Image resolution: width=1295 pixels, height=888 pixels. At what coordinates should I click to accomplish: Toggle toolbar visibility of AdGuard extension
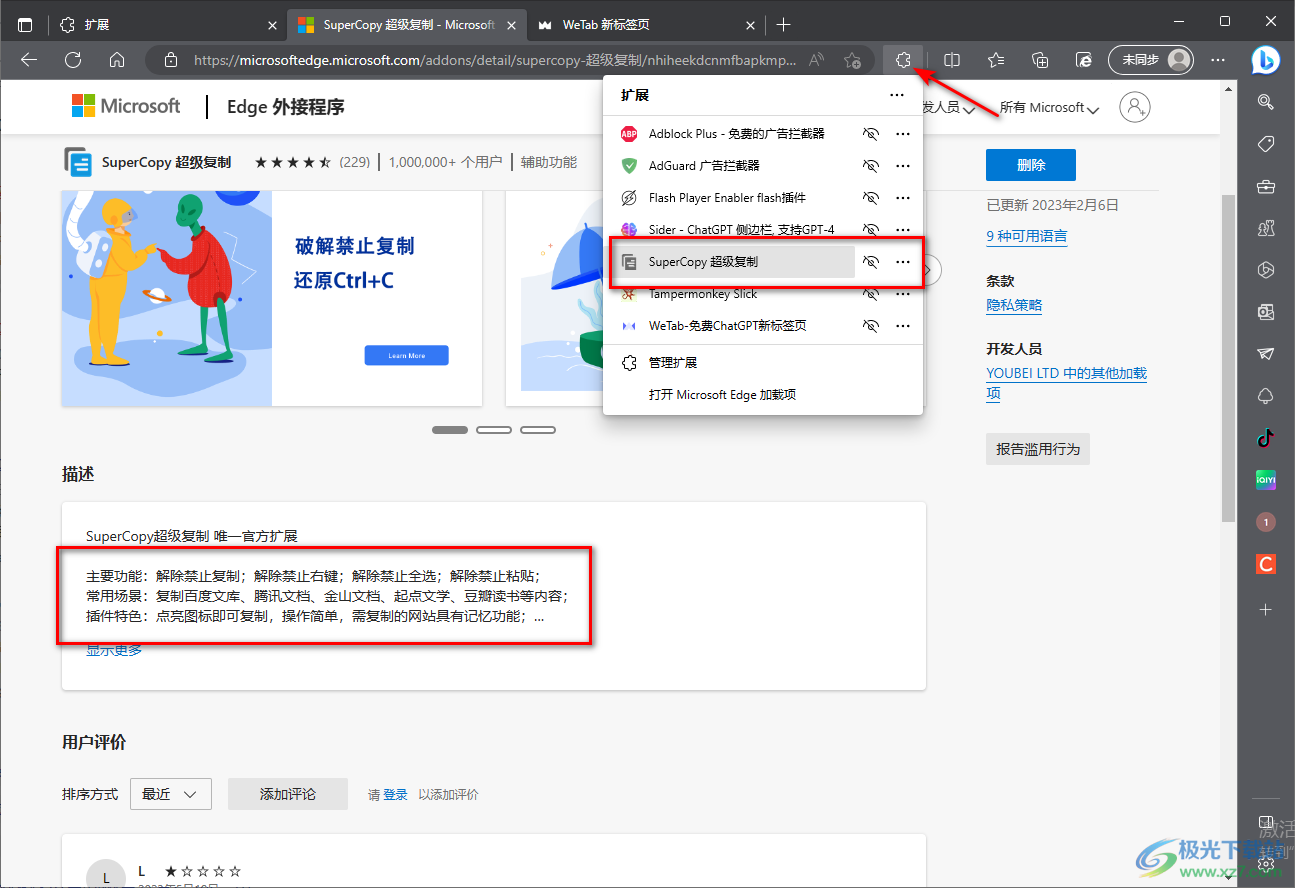click(x=871, y=165)
